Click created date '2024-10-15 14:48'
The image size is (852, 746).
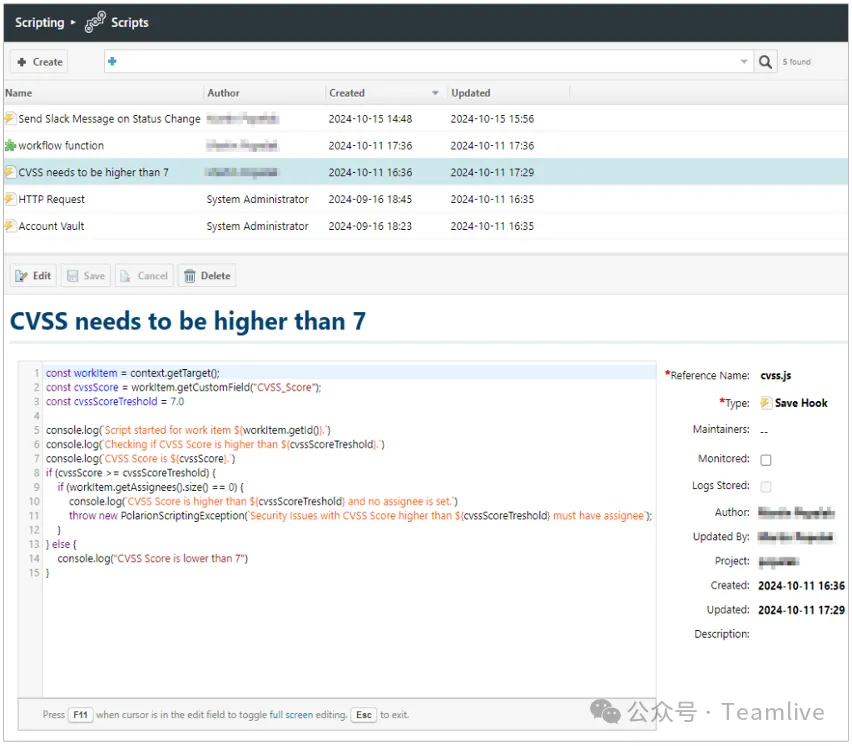(370, 118)
